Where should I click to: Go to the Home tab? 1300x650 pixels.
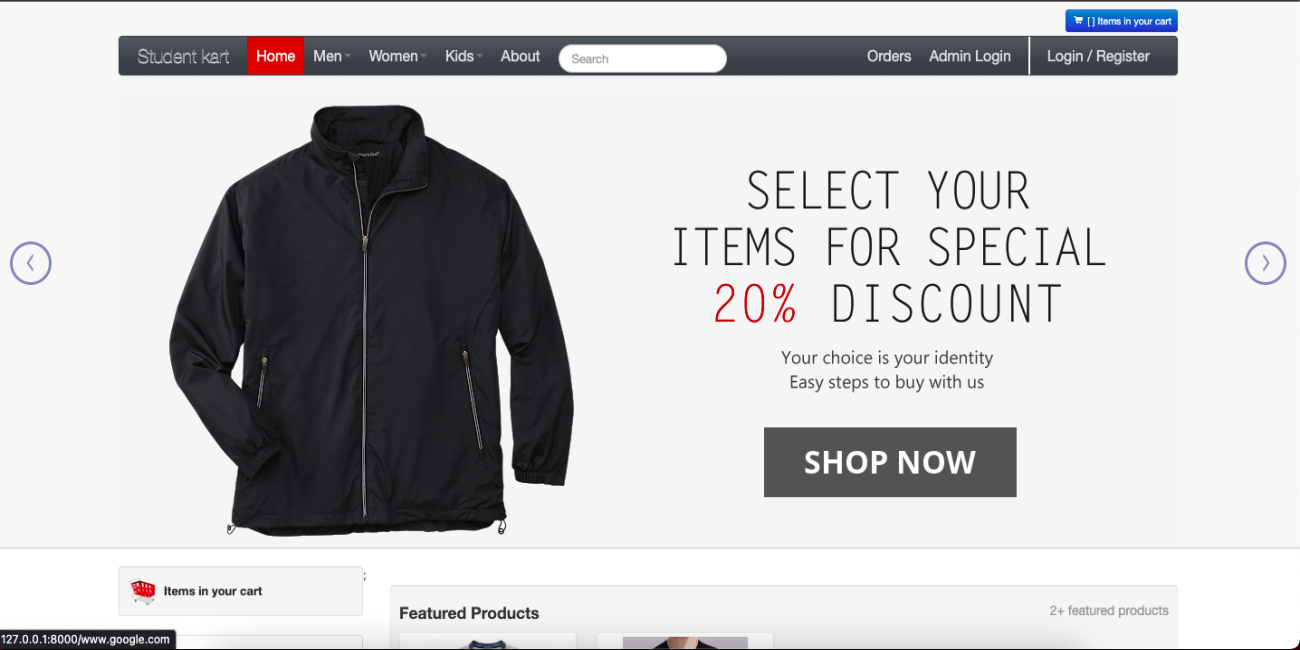(x=275, y=56)
